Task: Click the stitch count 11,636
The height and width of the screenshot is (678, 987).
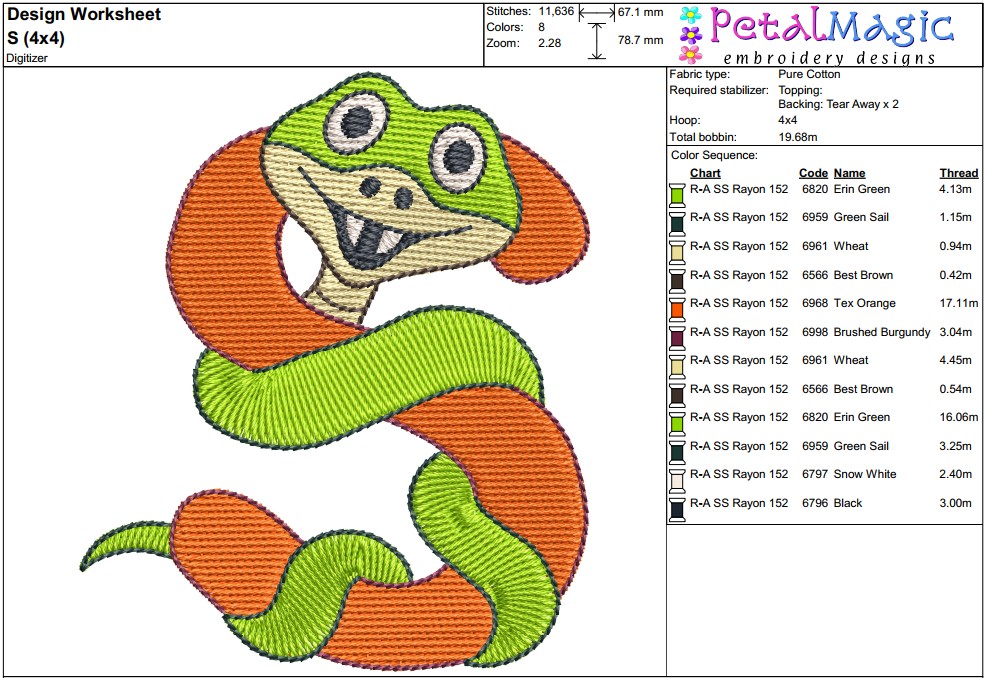Action: pyautogui.click(x=556, y=11)
